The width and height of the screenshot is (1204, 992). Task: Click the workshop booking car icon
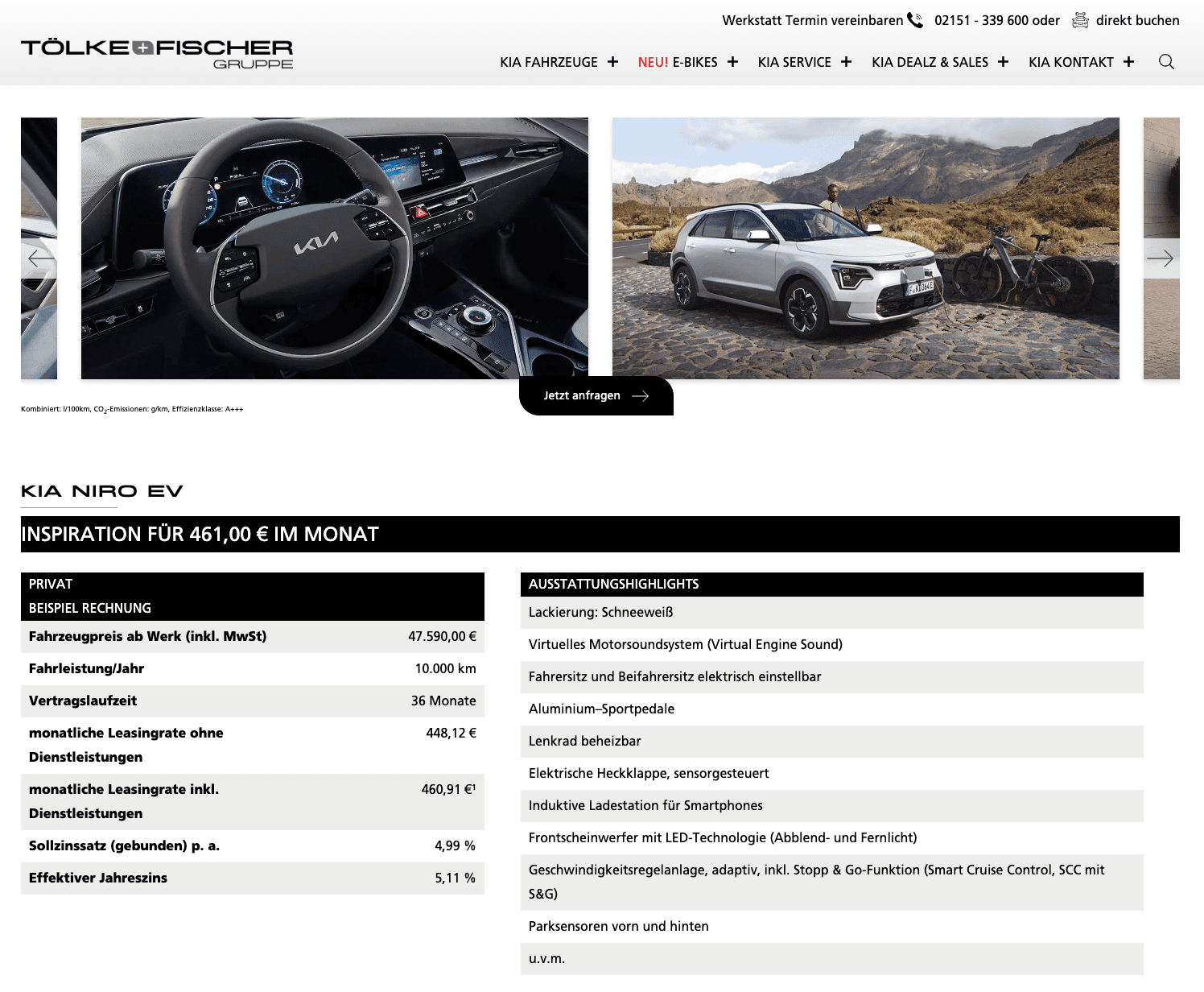pyautogui.click(x=1080, y=20)
